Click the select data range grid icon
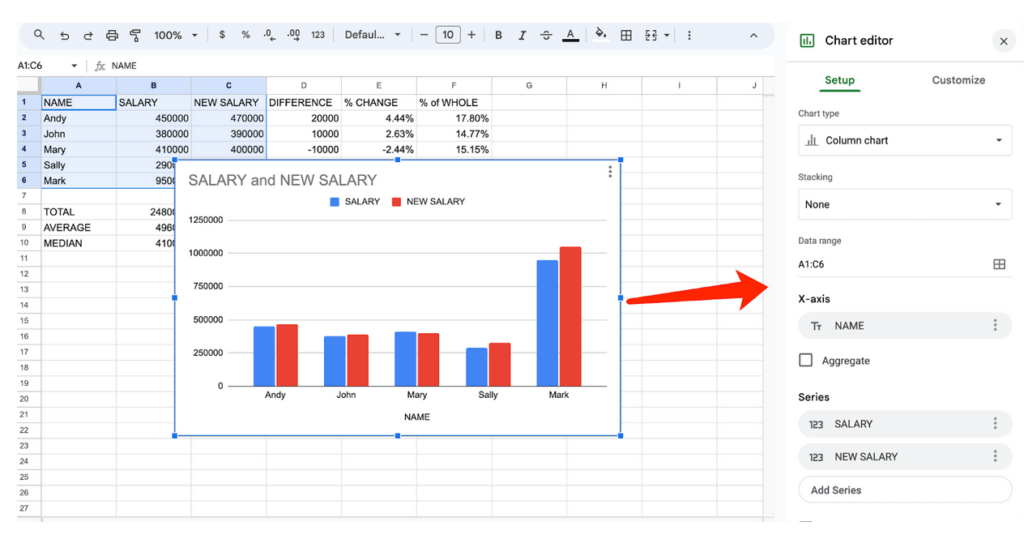Screen dimensions: 1024x543 point(998,264)
